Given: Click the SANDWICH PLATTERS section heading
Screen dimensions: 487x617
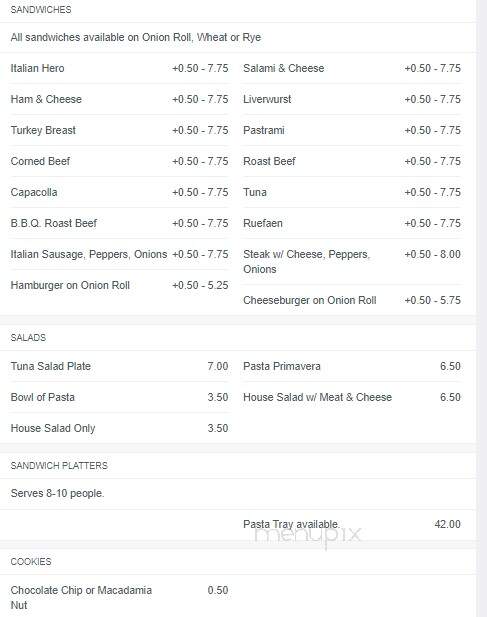Looking at the screenshot, I should point(59,466).
